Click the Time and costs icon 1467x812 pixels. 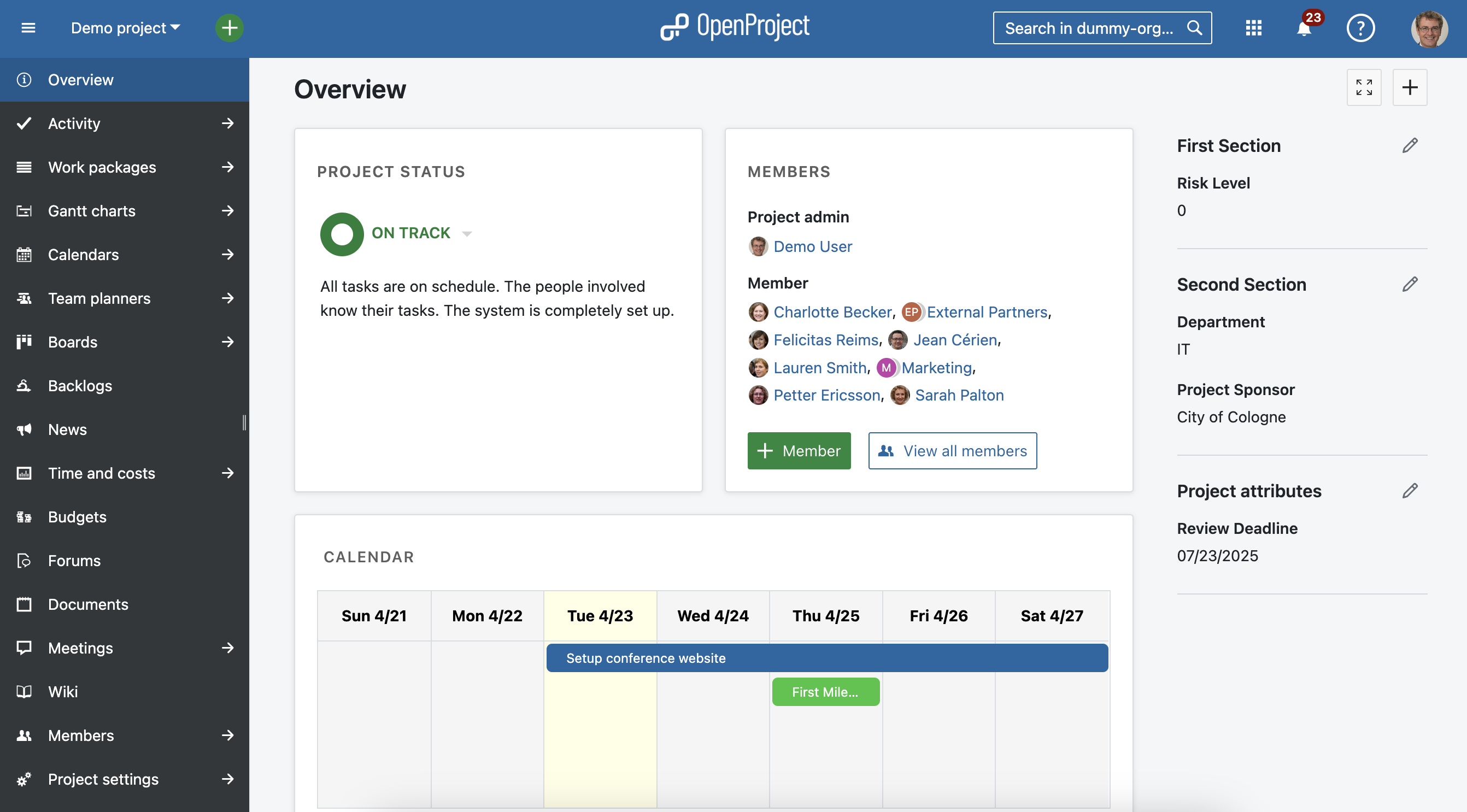[24, 473]
